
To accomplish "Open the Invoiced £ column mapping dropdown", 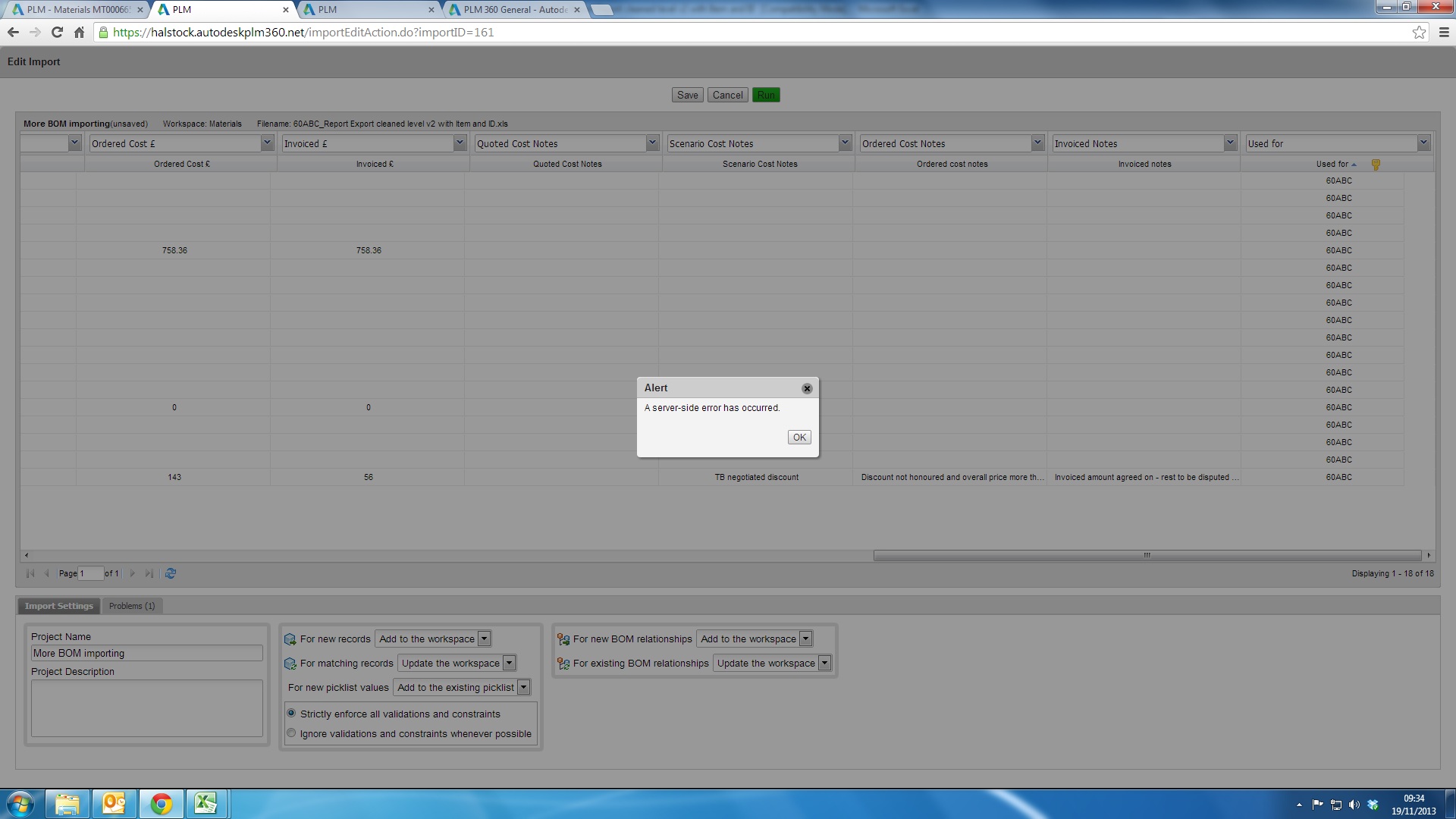I will pyautogui.click(x=460, y=143).
